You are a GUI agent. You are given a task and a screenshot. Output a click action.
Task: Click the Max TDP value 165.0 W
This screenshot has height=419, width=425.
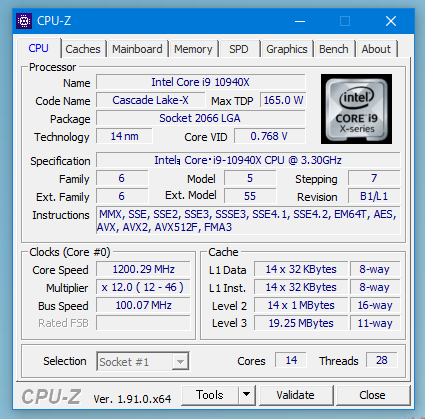(283, 100)
